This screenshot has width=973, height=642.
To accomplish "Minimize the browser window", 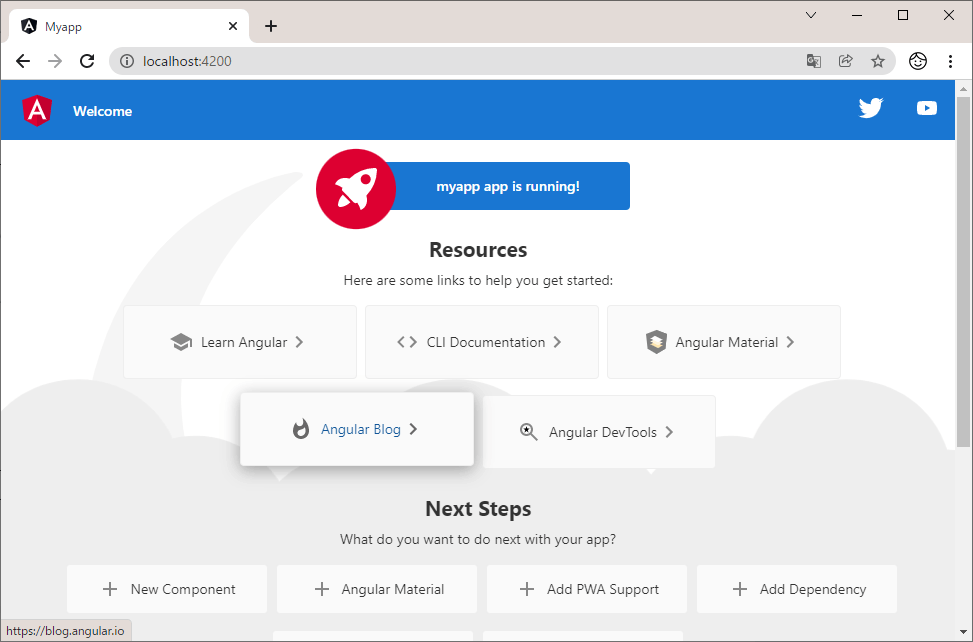I will [857, 15].
